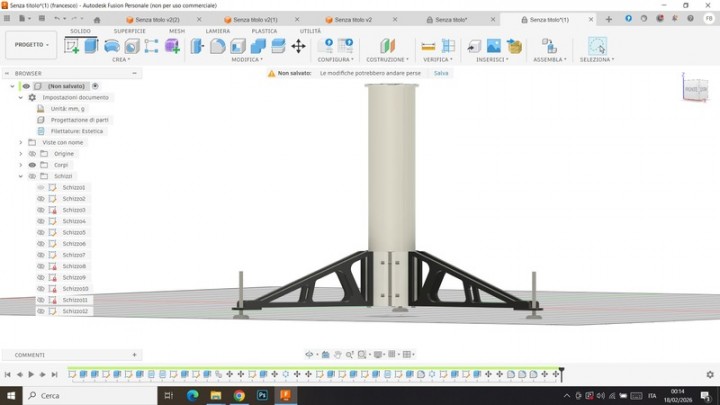Collapse the Schizzi folder in browser
Viewport: 720px width, 405px height.
click(x=20, y=176)
